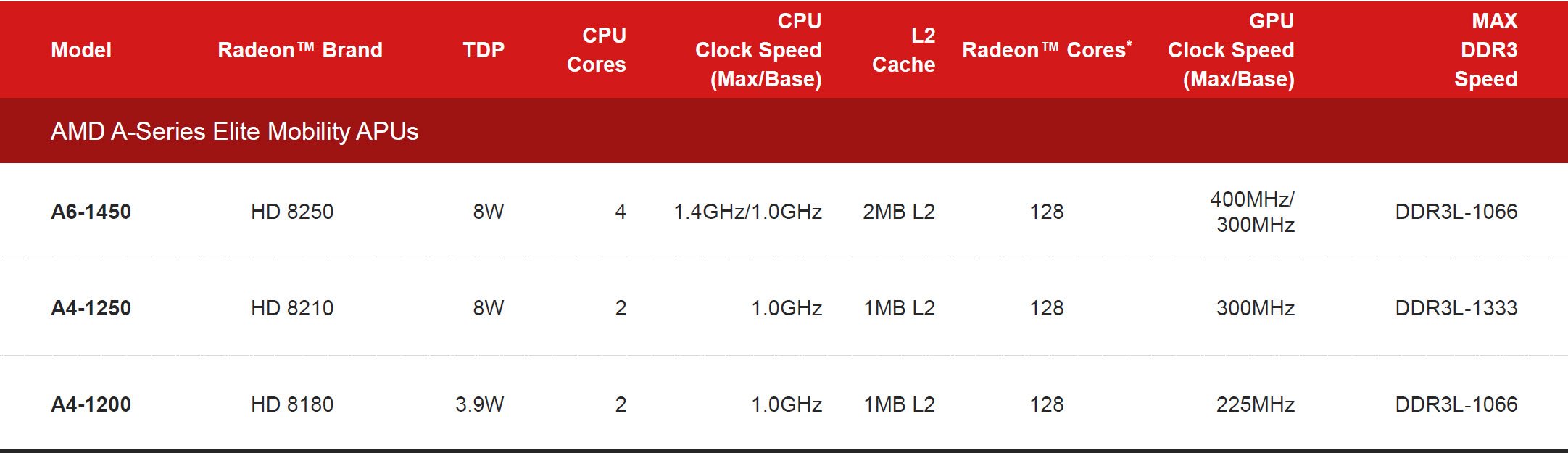Click the L2 Cache column header

point(903,50)
